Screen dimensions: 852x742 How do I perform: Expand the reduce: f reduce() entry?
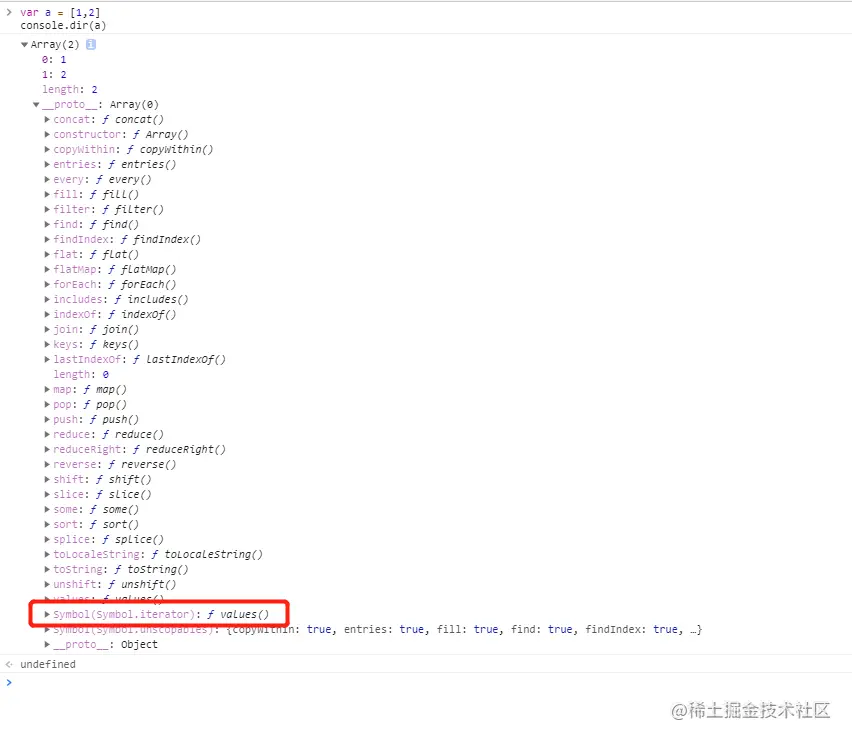click(47, 435)
